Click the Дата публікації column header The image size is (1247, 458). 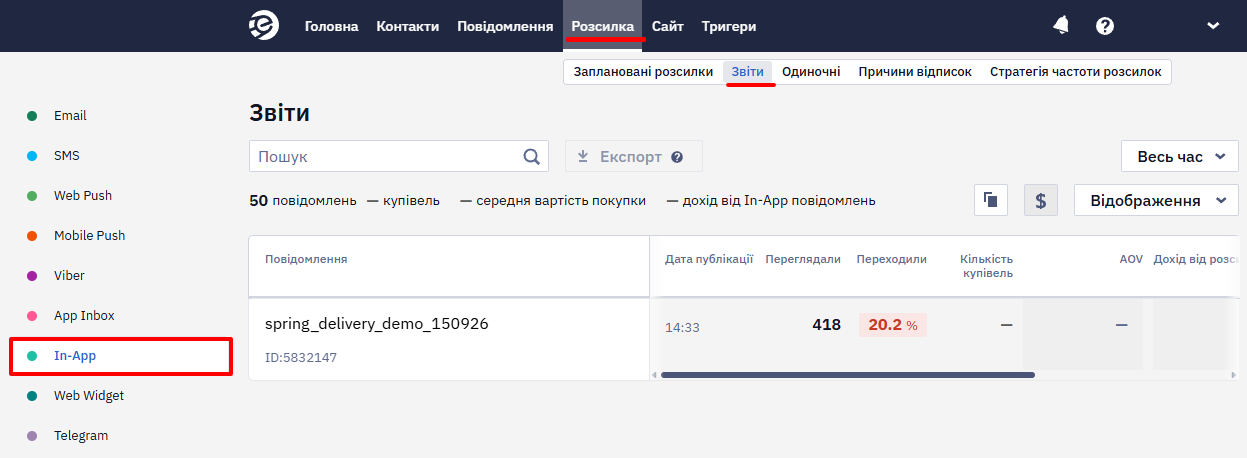tap(709, 259)
